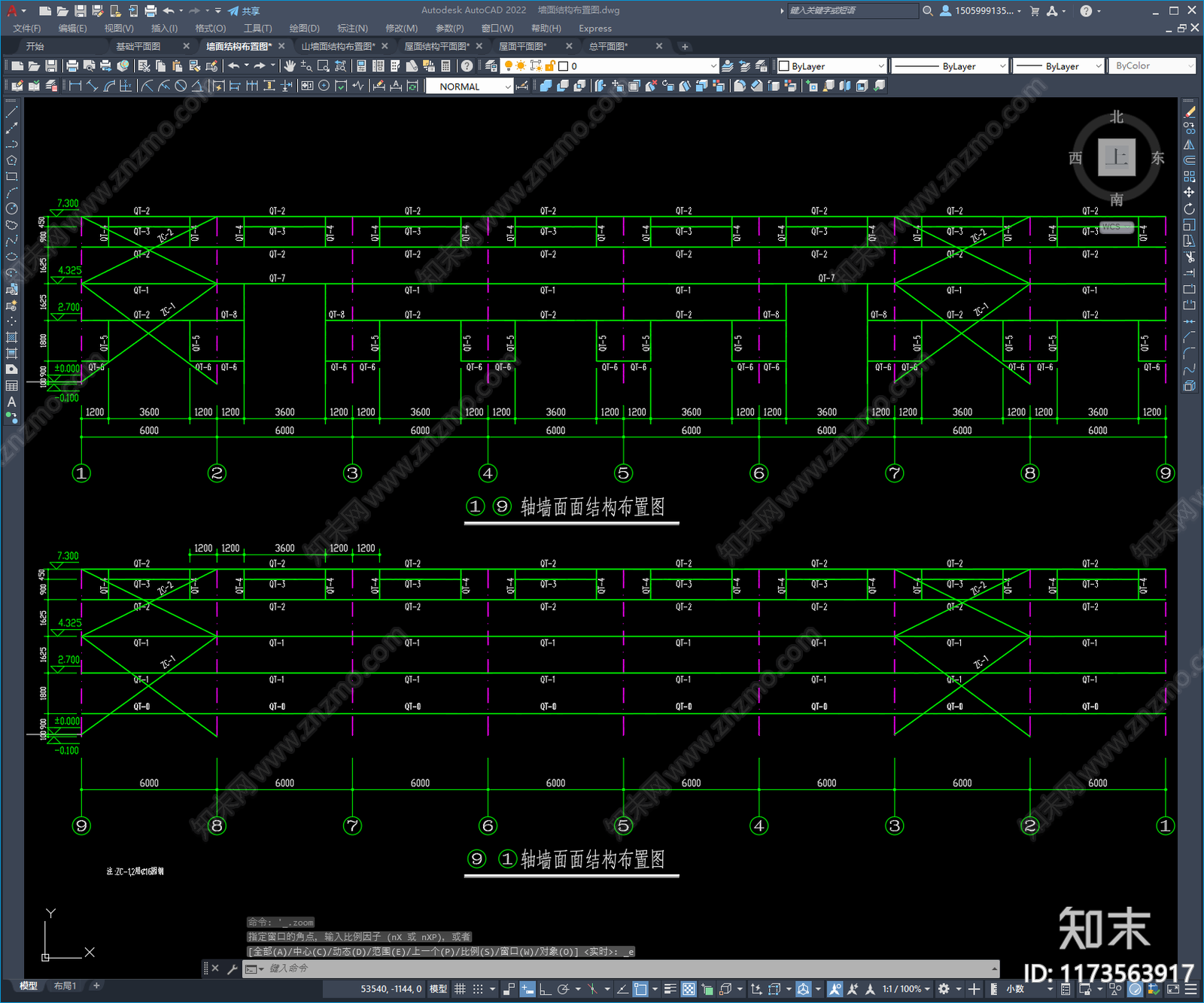
Task: Open the Express menu
Action: tap(595, 28)
